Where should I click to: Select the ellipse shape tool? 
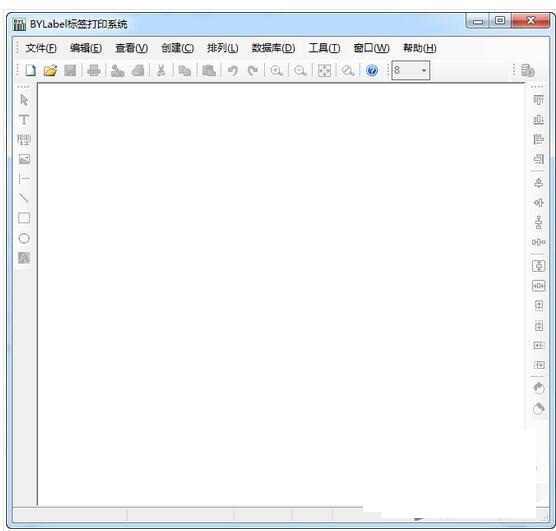pyautogui.click(x=24, y=238)
